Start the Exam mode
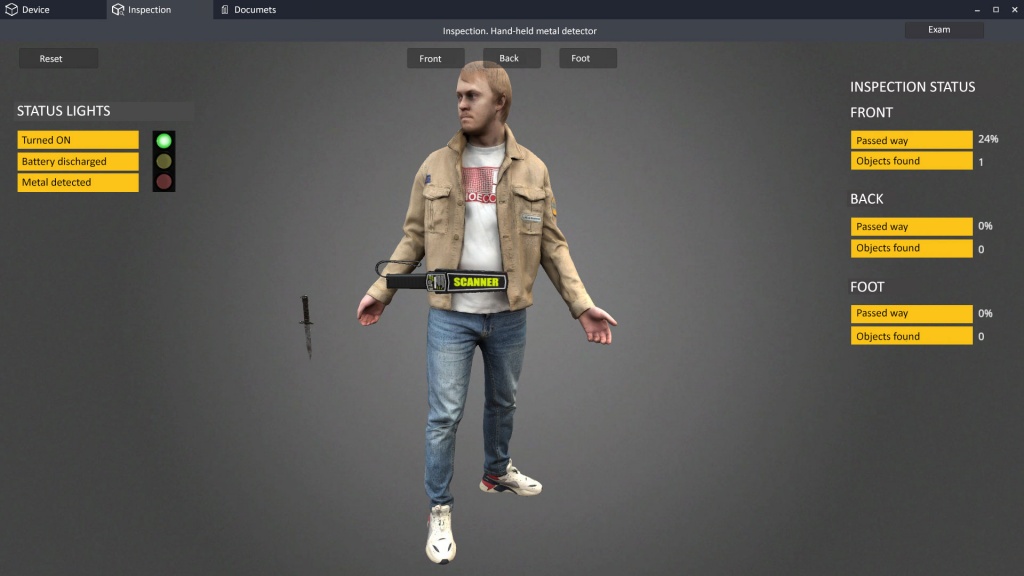 942,29
